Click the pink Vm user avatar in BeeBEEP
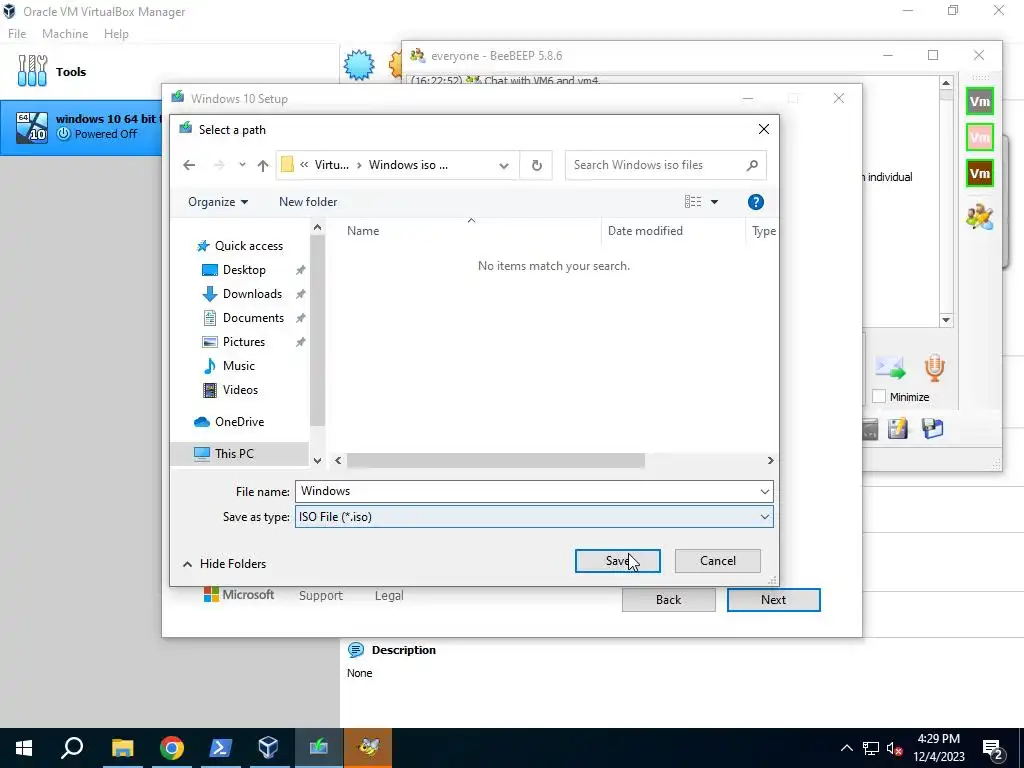This screenshot has width=1024, height=768. pos(980,137)
